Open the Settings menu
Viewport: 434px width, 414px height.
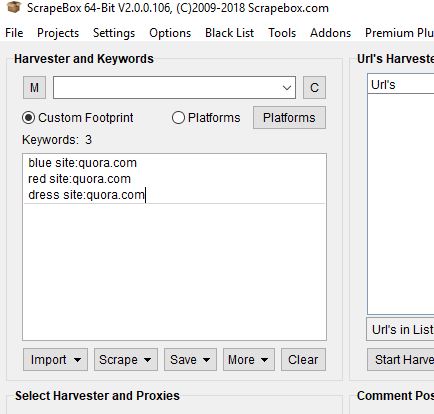tap(114, 33)
